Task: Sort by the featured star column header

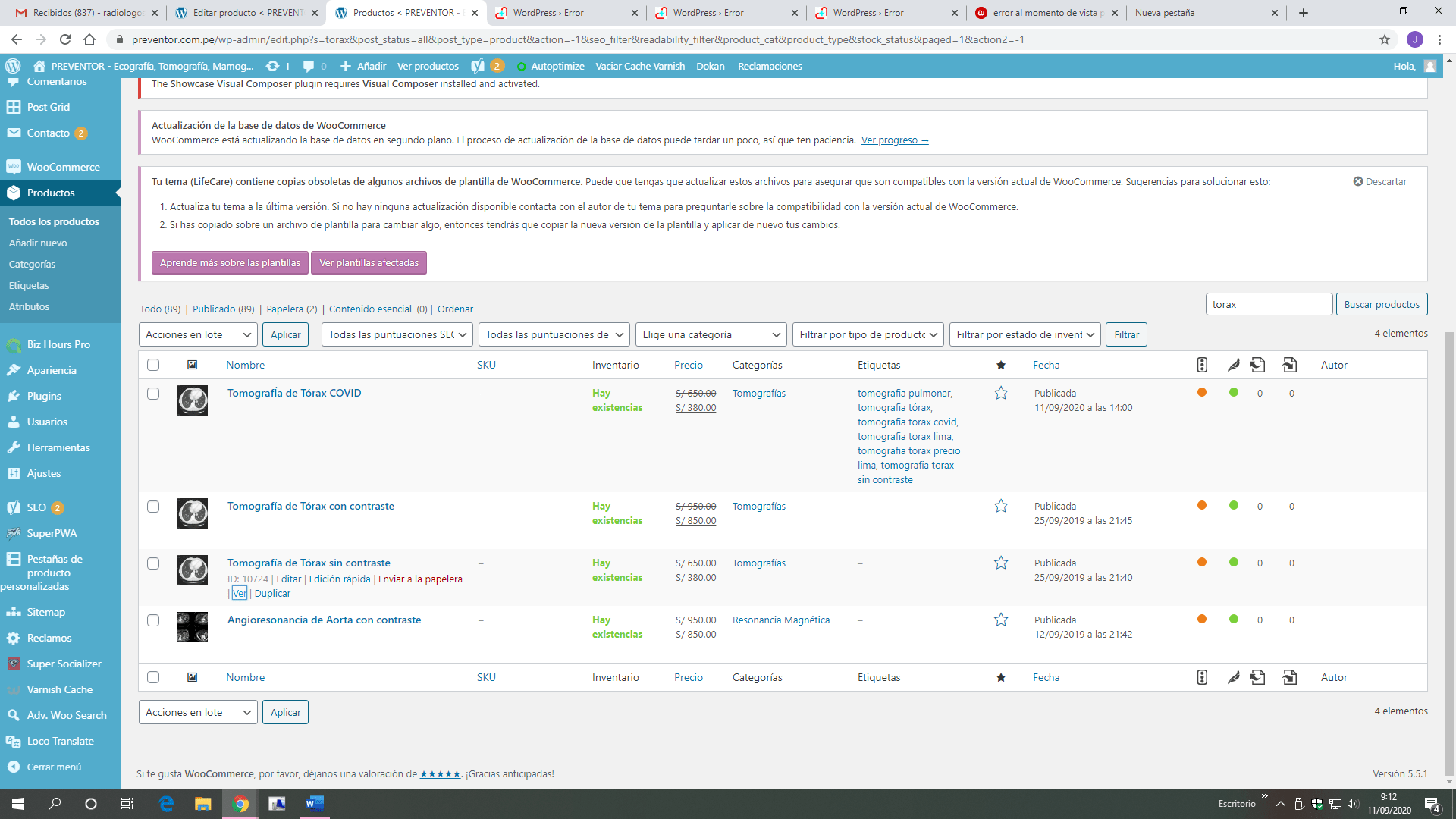Action: (1001, 365)
